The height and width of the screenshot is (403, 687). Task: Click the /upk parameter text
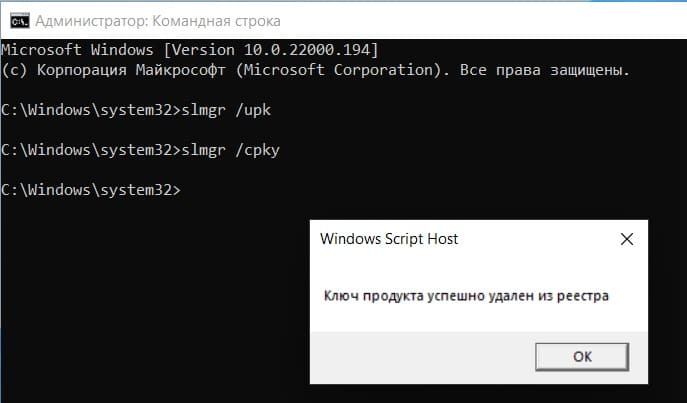253,110
